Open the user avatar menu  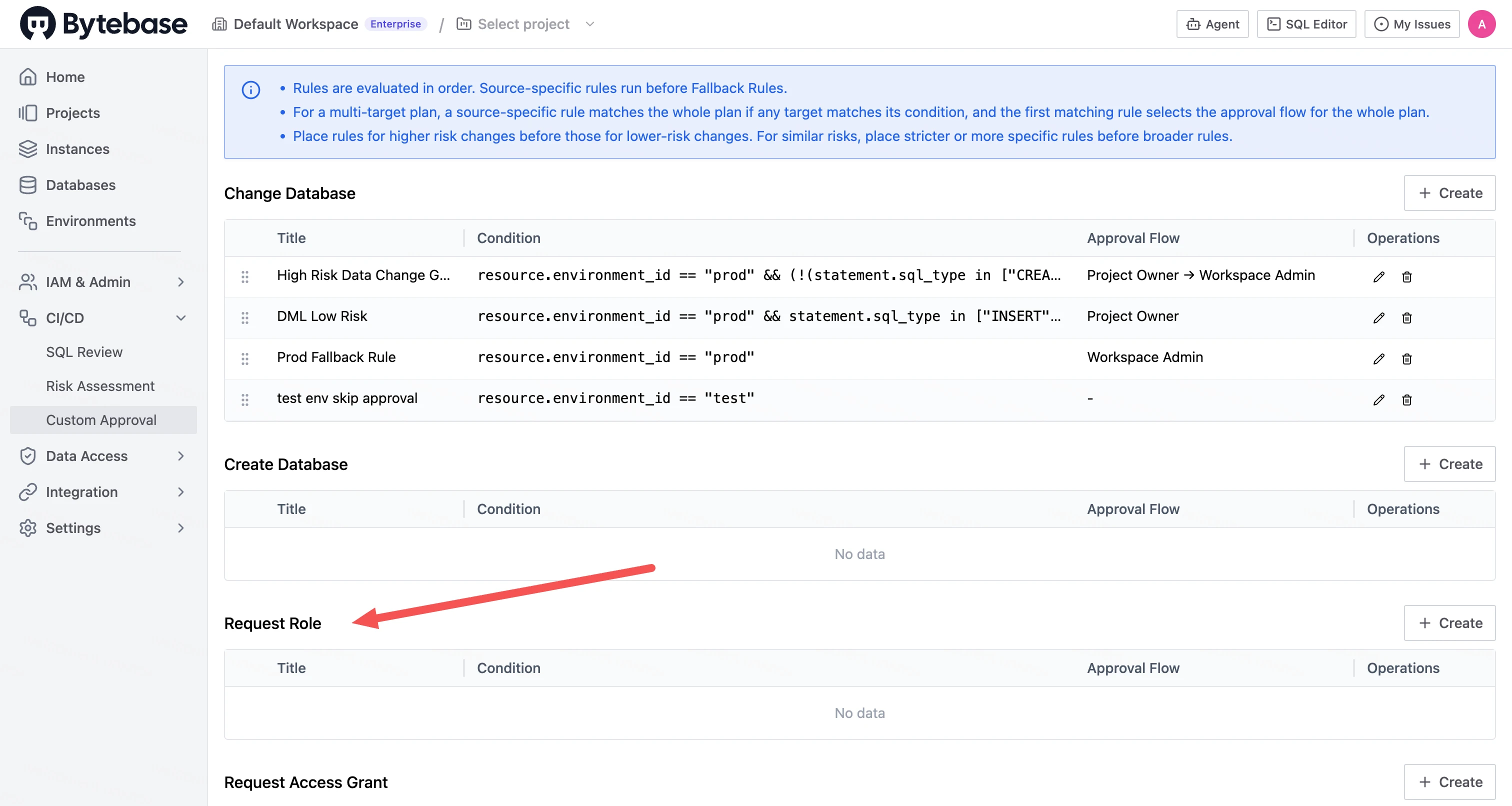pos(1481,24)
